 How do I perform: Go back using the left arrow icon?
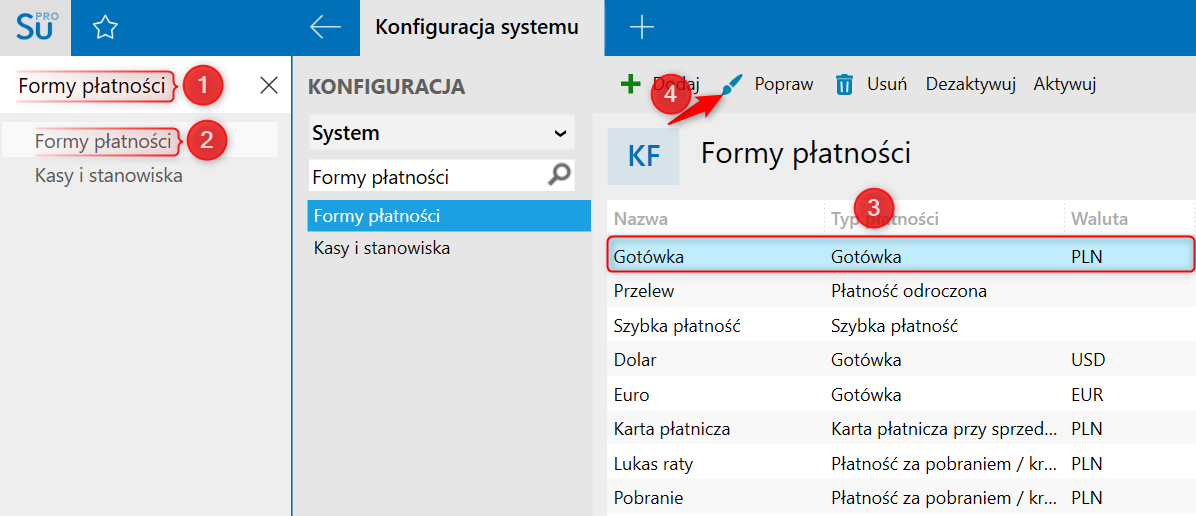click(x=326, y=27)
